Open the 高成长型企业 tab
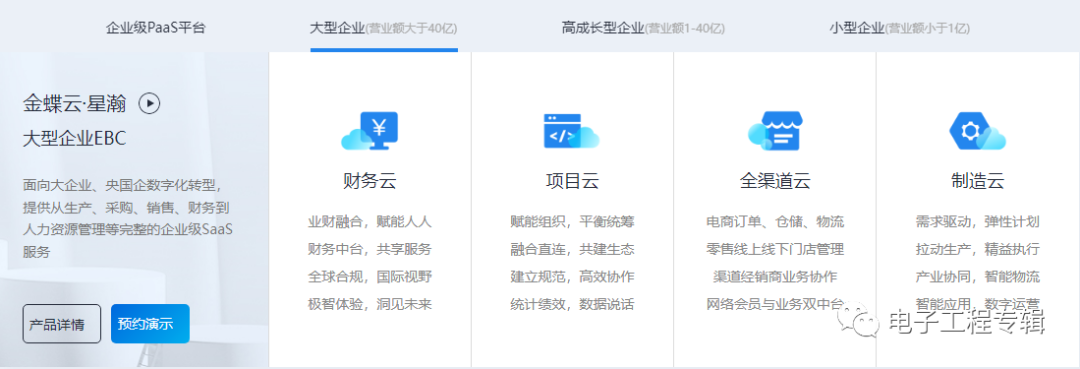 643,28
